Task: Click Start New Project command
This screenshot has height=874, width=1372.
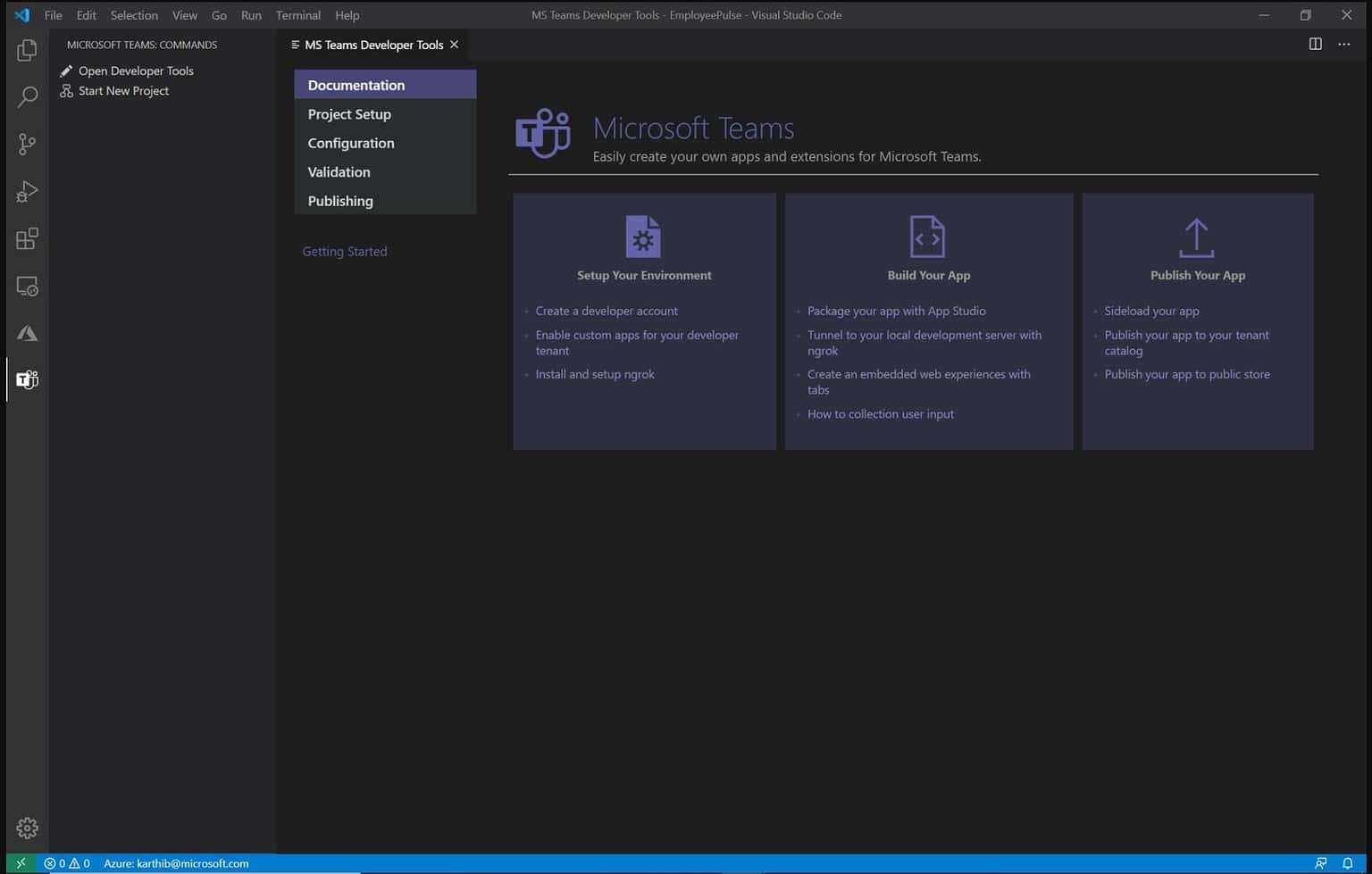Action: click(123, 90)
